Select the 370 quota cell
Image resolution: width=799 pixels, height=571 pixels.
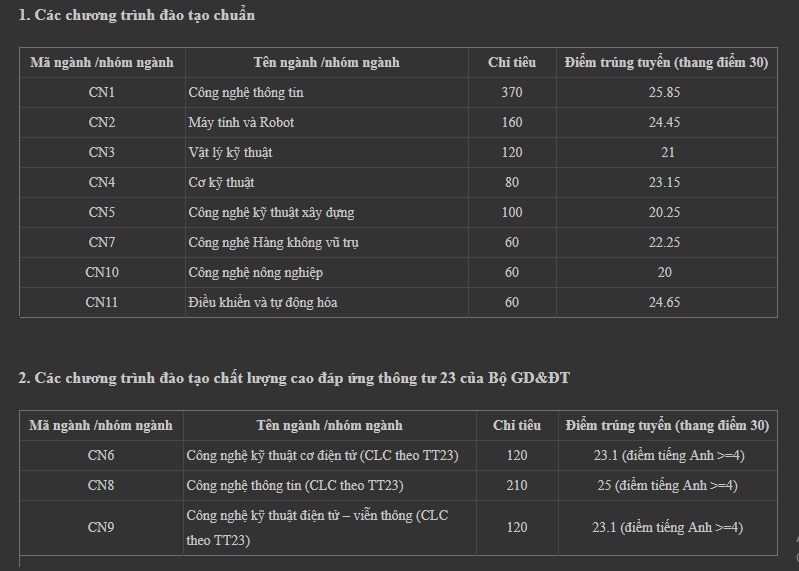click(x=512, y=93)
